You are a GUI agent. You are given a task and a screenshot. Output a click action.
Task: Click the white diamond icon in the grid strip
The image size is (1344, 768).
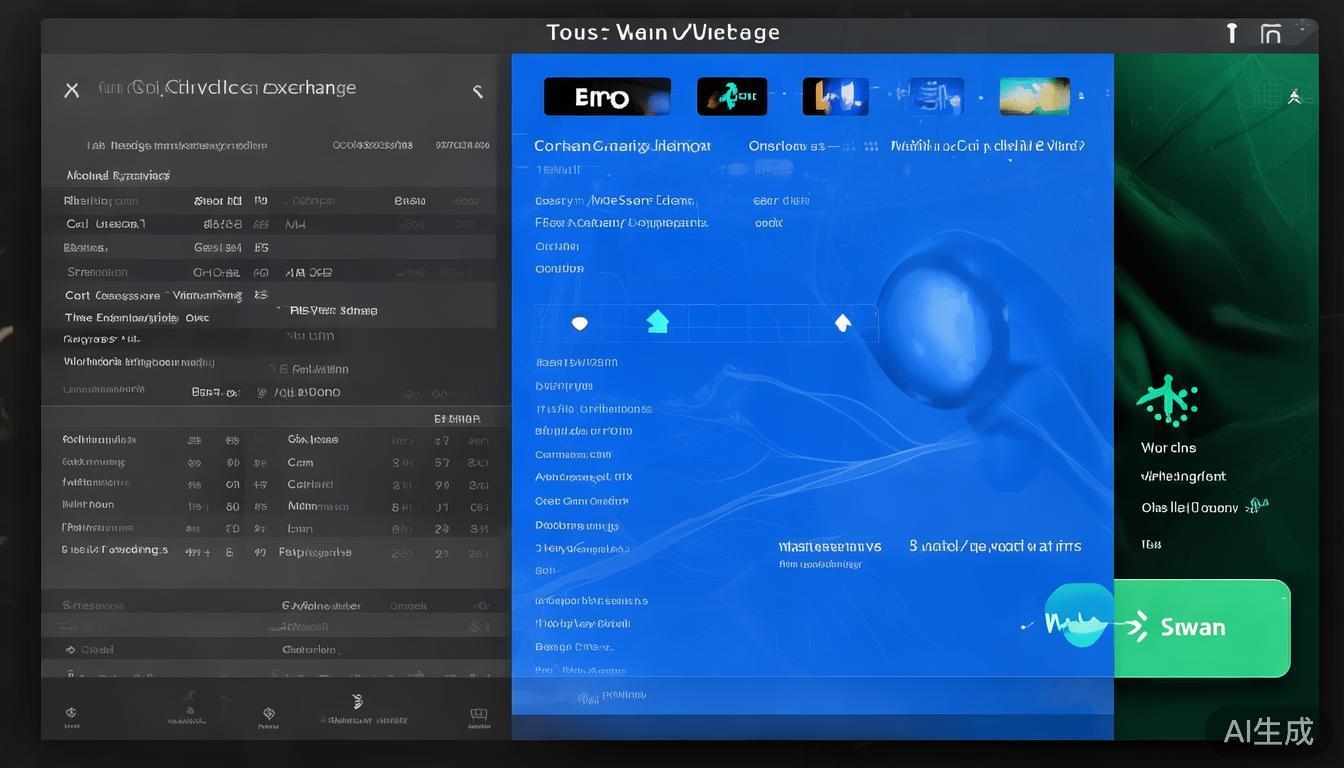coord(842,322)
